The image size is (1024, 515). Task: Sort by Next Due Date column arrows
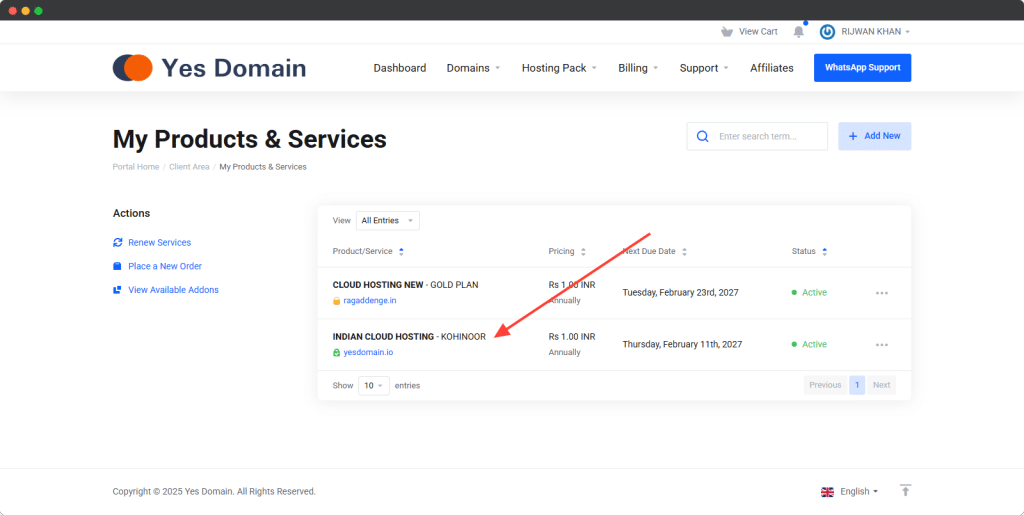[x=684, y=251]
